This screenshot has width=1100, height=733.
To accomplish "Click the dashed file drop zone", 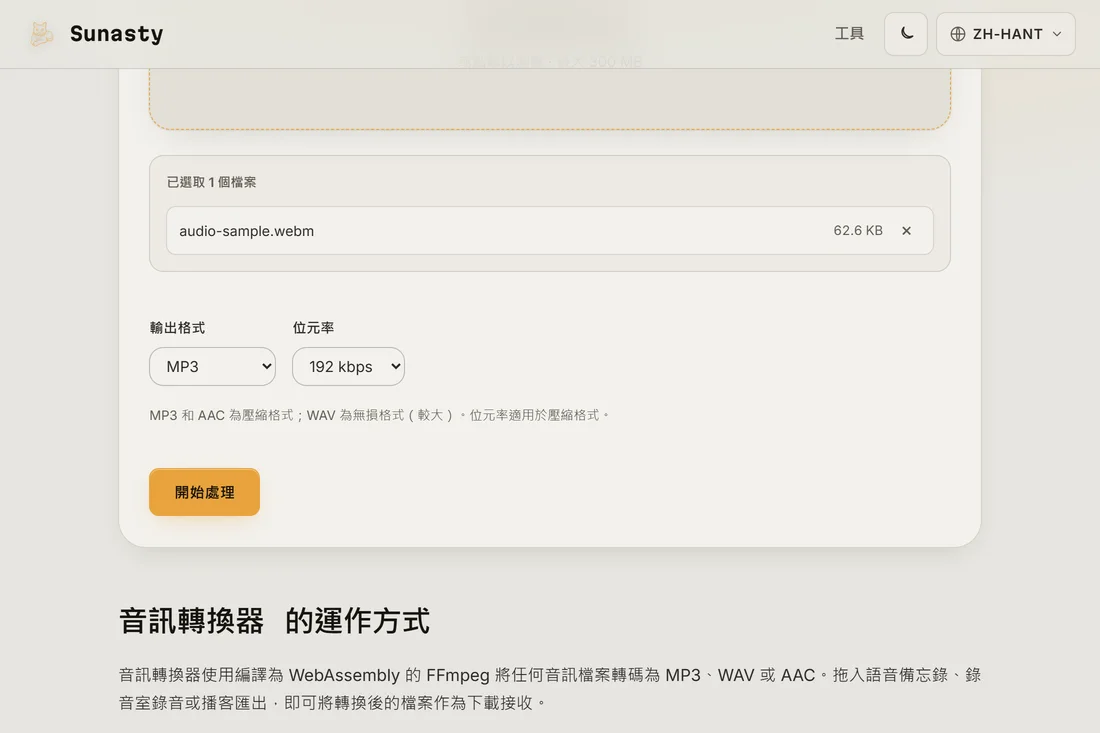I will 549,98.
